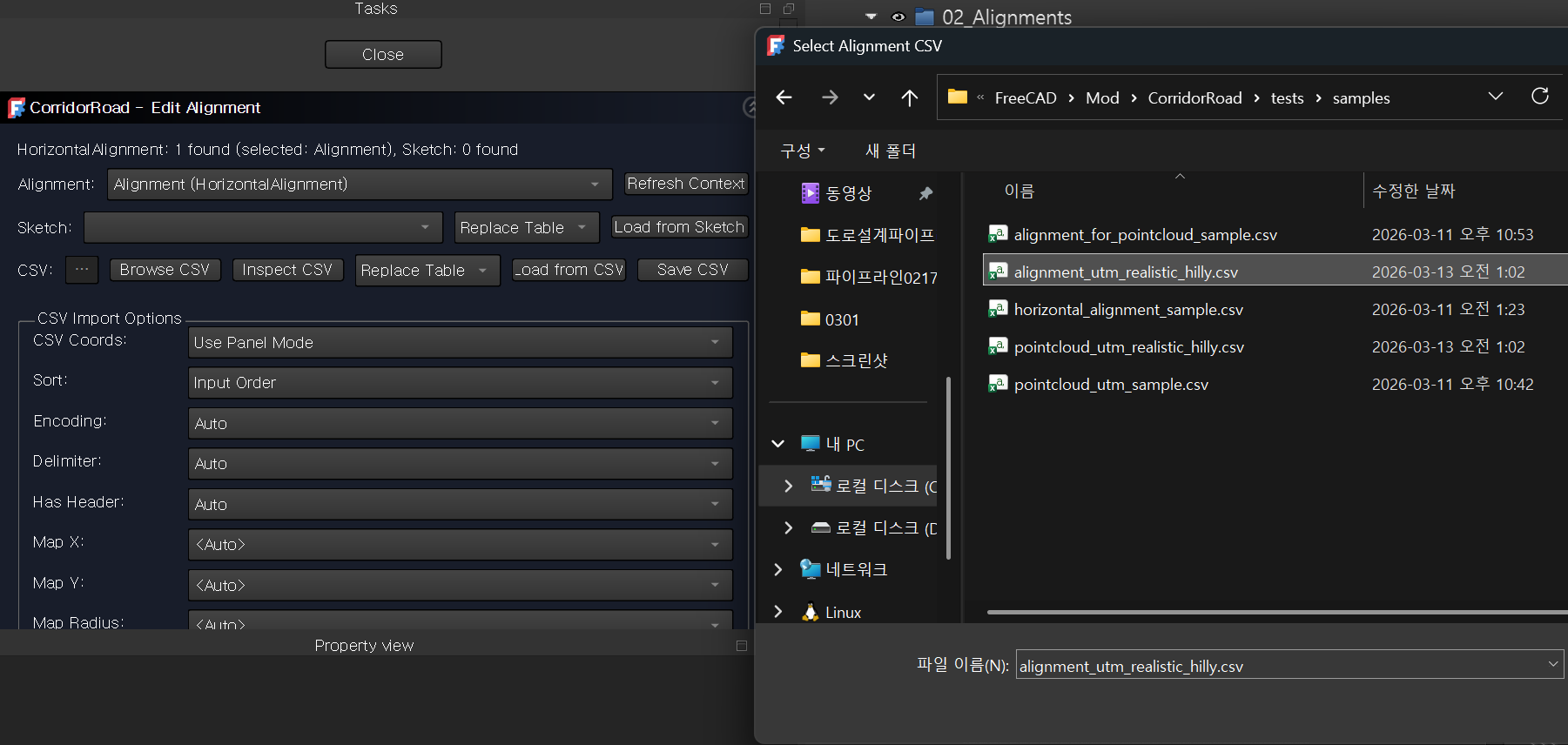Close the Tasks panel with Close button
Image resolution: width=1568 pixels, height=745 pixels.
click(383, 54)
